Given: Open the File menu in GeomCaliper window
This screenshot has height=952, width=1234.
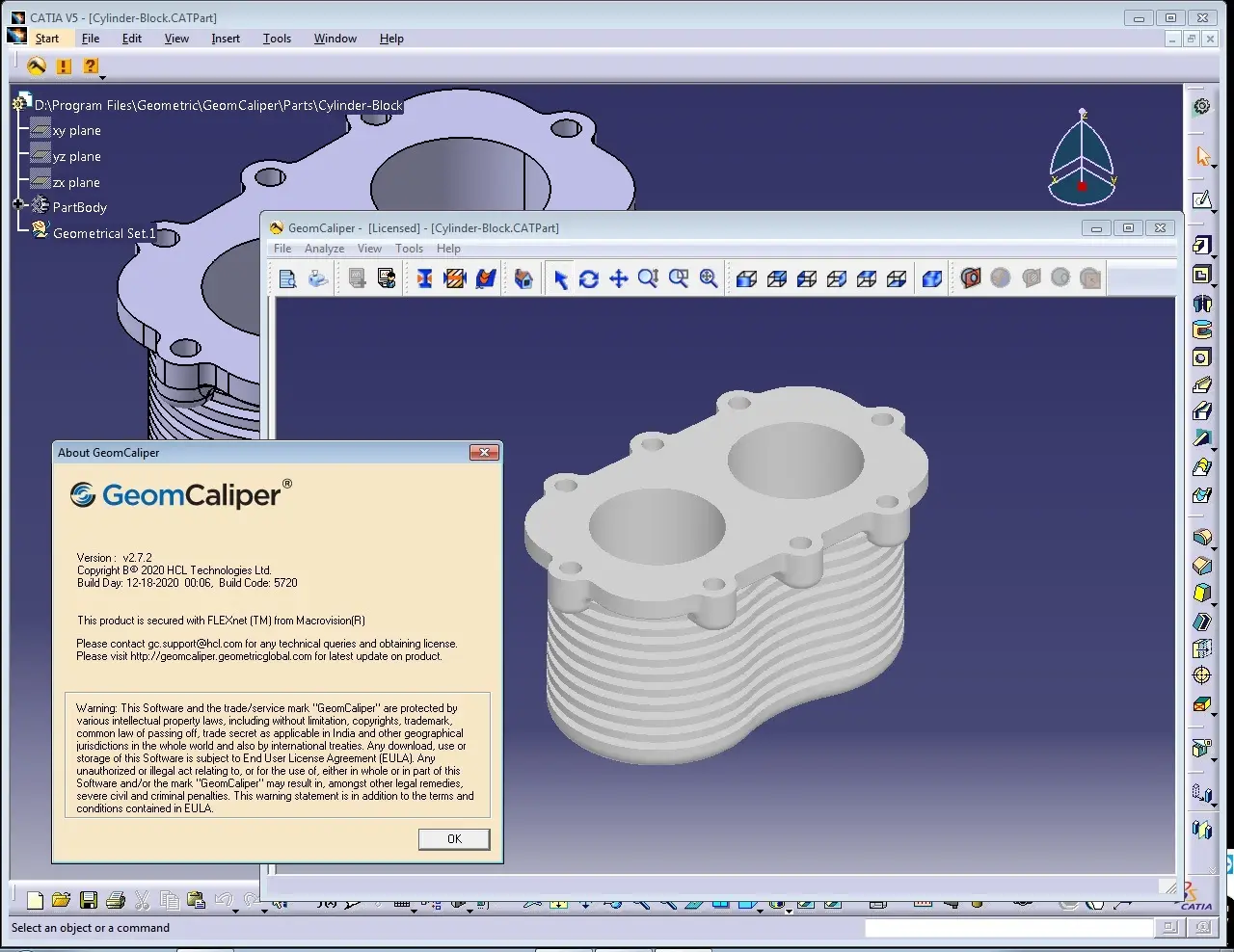Looking at the screenshot, I should click(x=282, y=249).
